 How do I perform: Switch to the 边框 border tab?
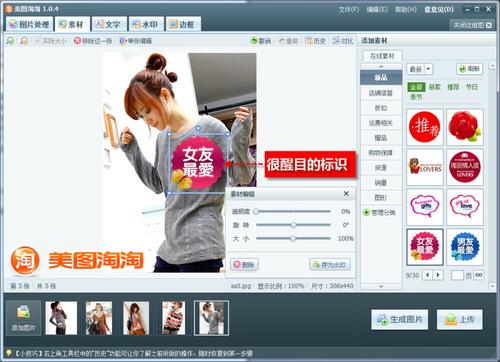pos(183,24)
